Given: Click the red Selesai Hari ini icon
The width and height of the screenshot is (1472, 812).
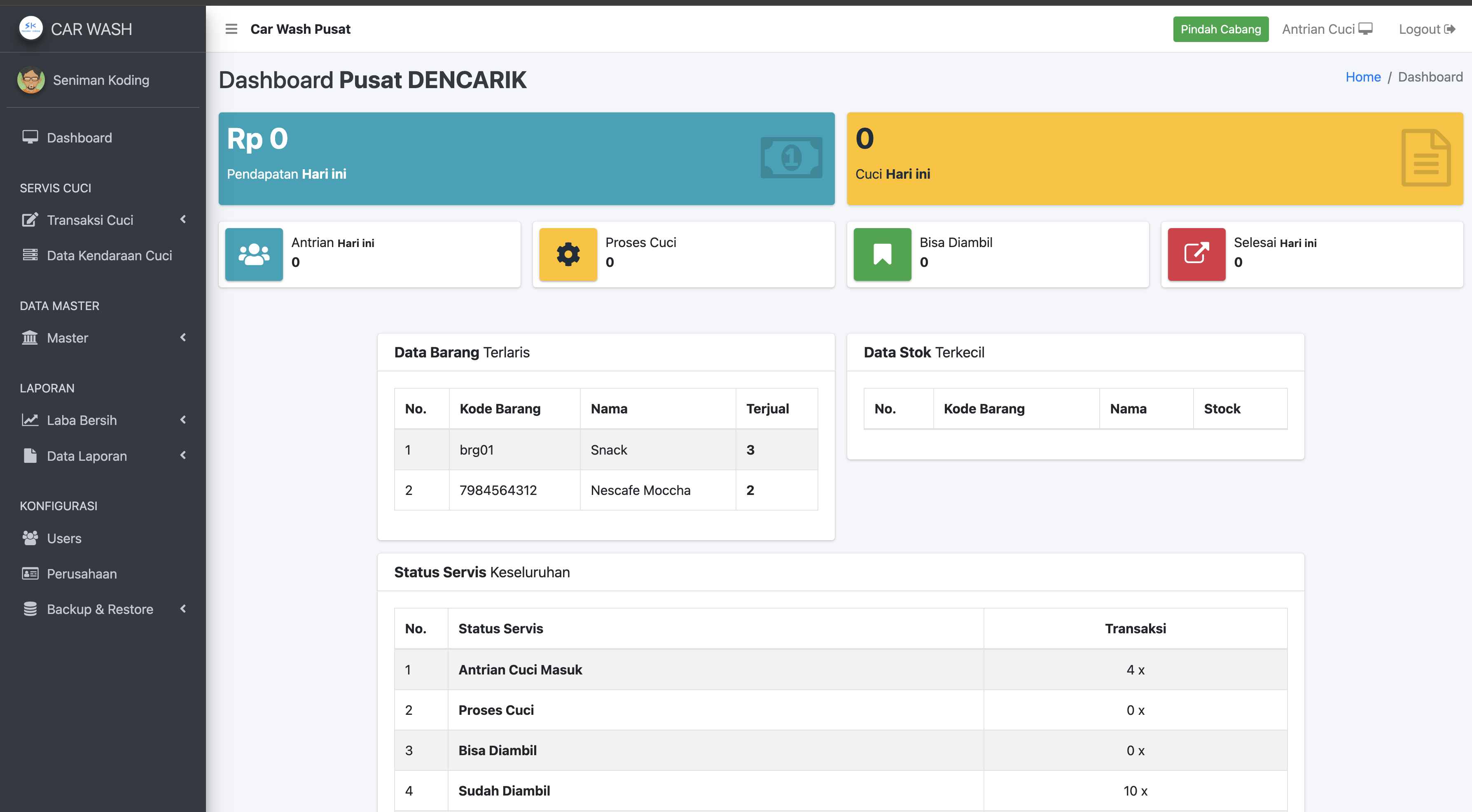Looking at the screenshot, I should click(x=1196, y=254).
